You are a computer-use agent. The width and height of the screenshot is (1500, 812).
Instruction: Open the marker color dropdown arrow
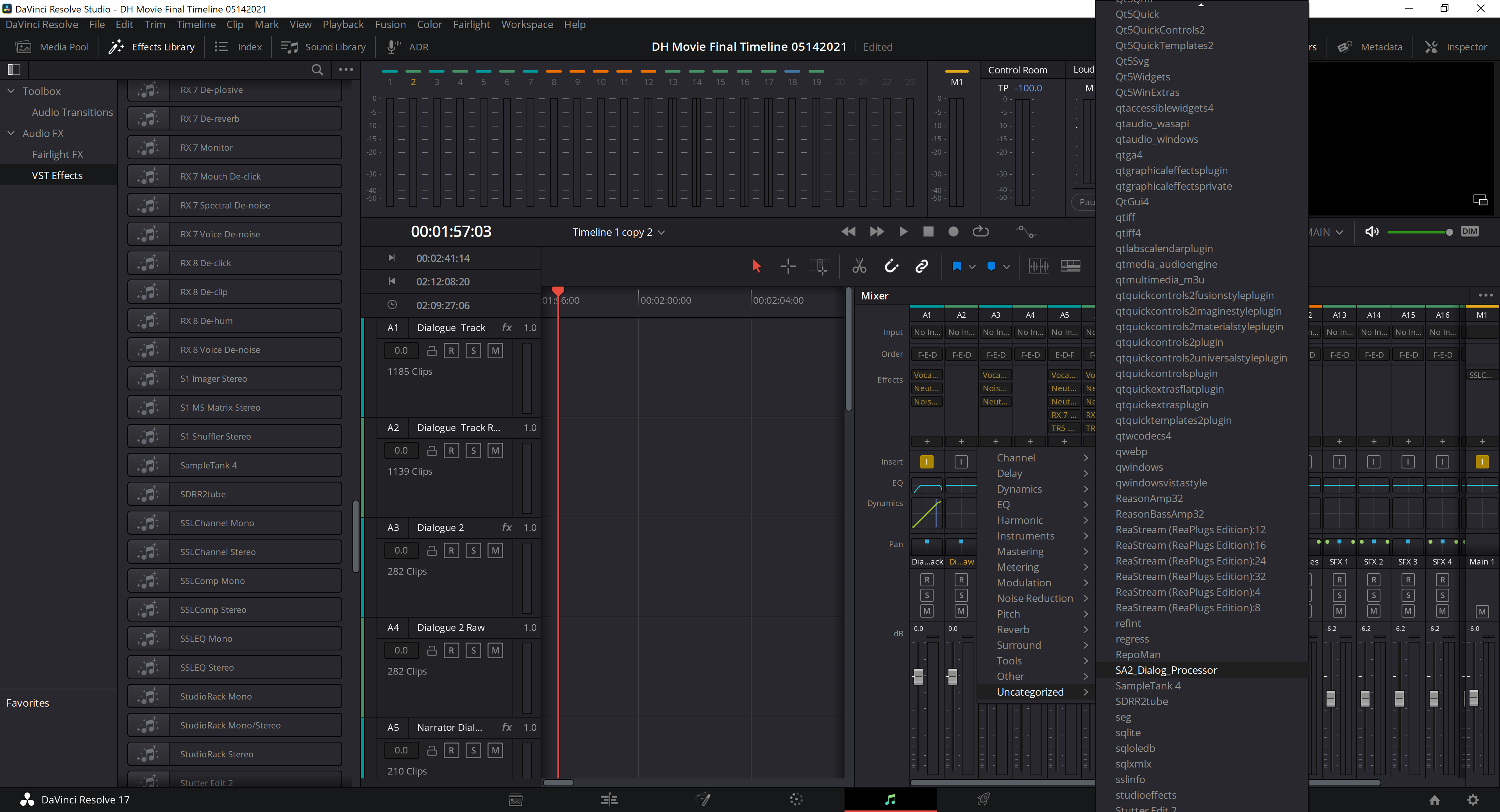[x=1006, y=267]
